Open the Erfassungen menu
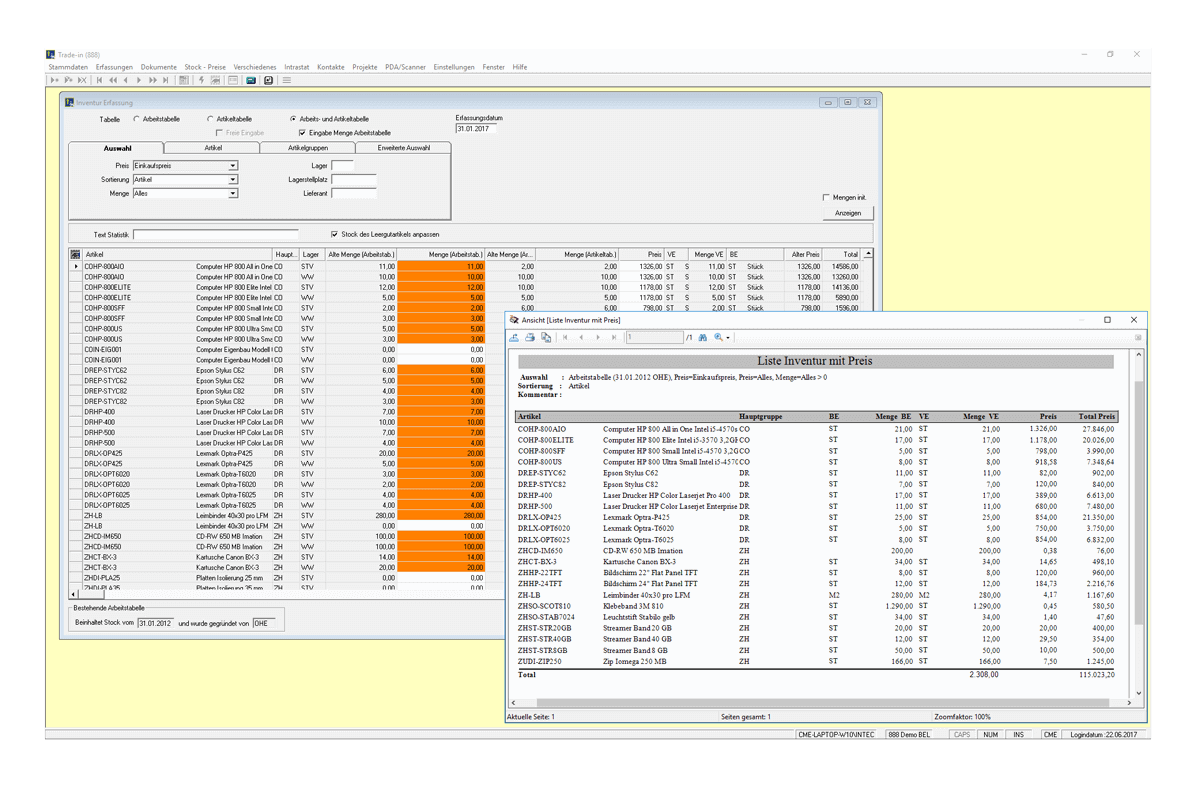 (115, 67)
